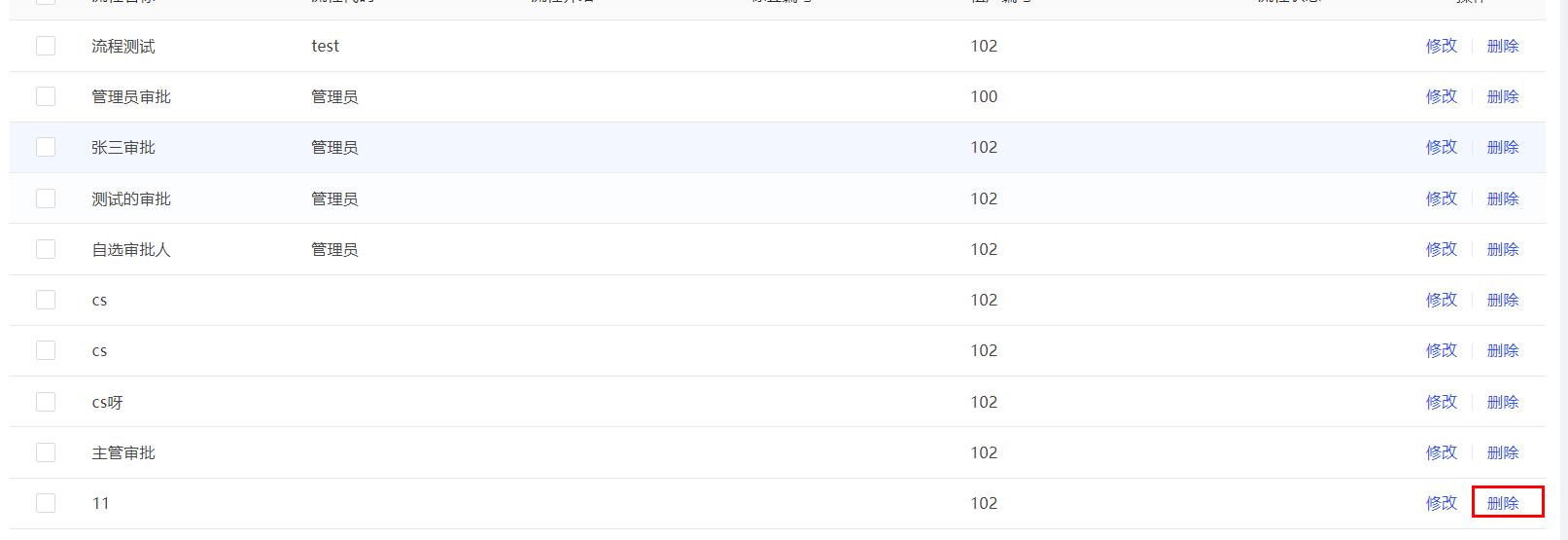The height and width of the screenshot is (540, 1568).
Task: Check the box for 流程测试 row
Action: (46, 46)
